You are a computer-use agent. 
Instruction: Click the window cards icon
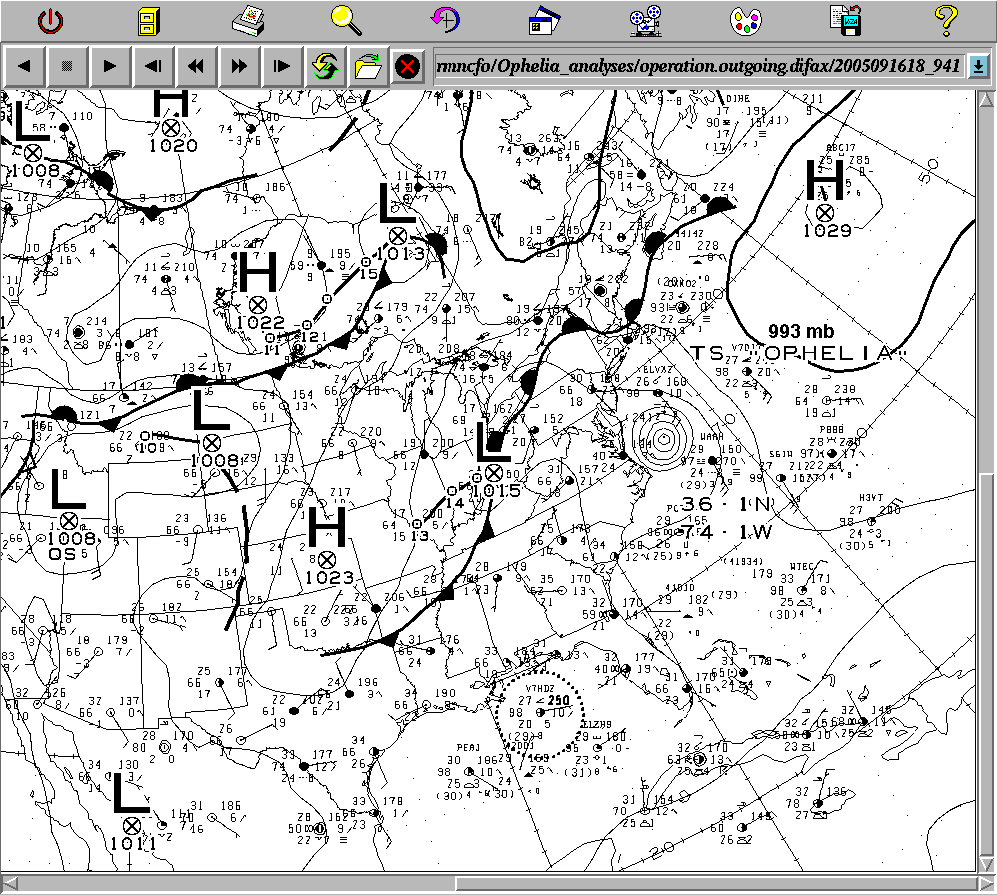point(546,19)
